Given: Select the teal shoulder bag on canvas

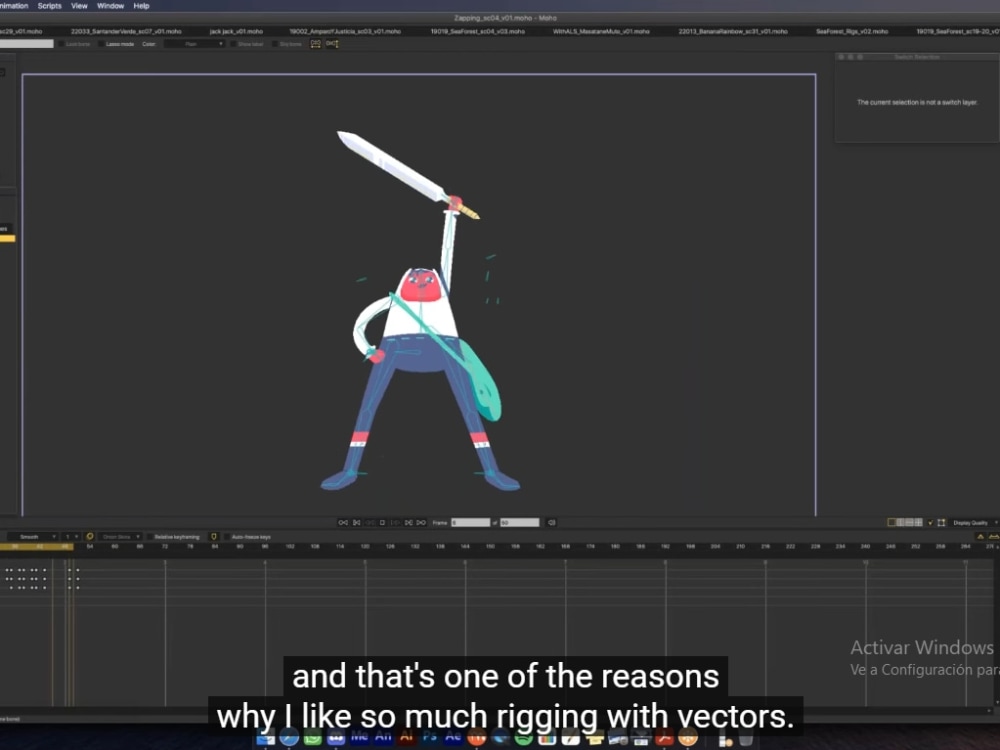Looking at the screenshot, I should click(481, 381).
